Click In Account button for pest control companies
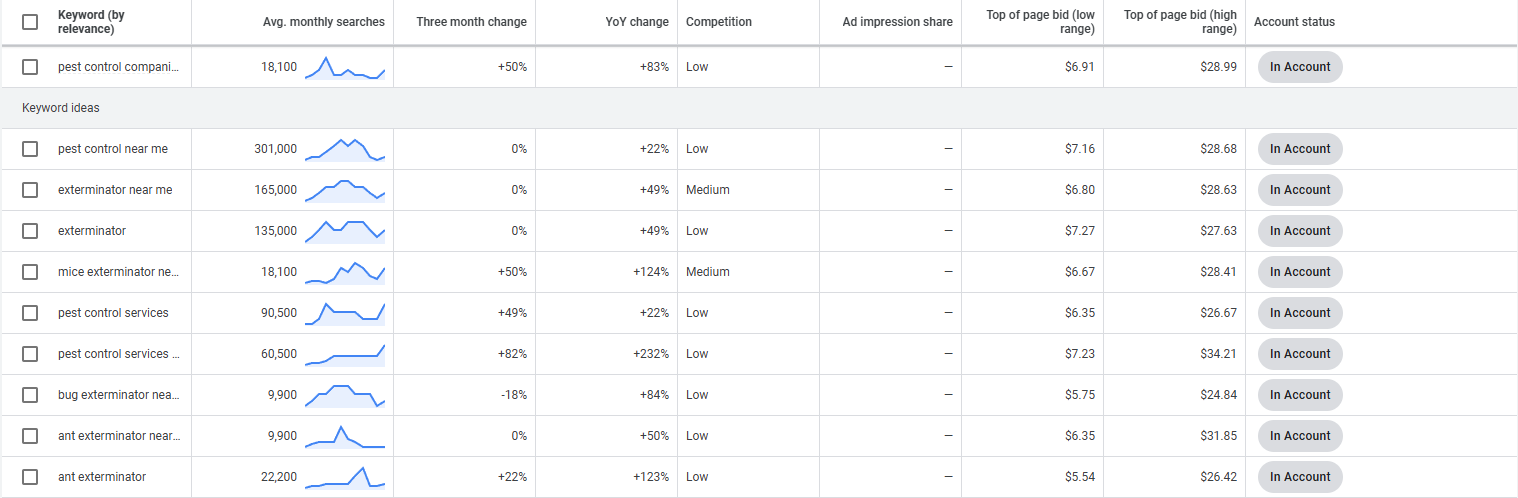This screenshot has width=1518, height=498. (x=1300, y=67)
